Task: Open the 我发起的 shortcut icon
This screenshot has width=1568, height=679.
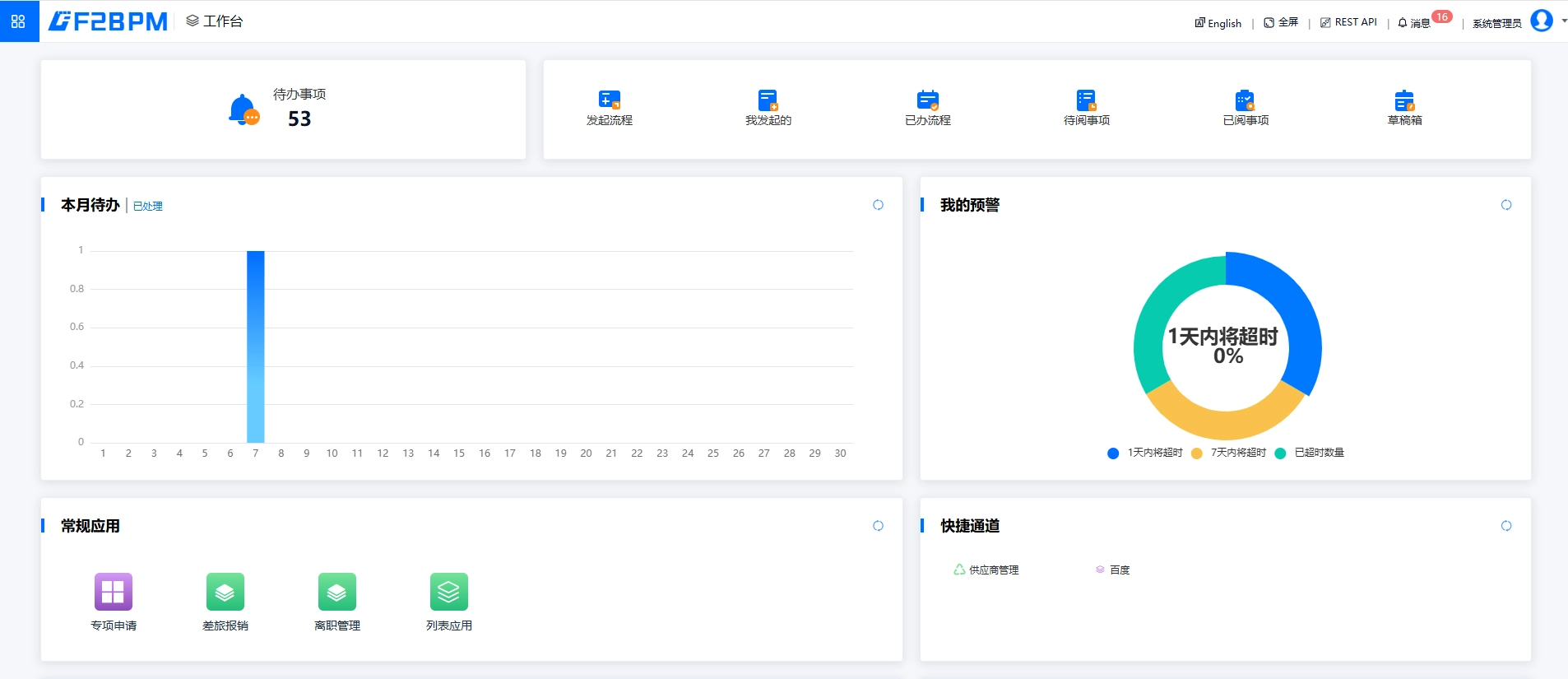Action: pyautogui.click(x=768, y=100)
